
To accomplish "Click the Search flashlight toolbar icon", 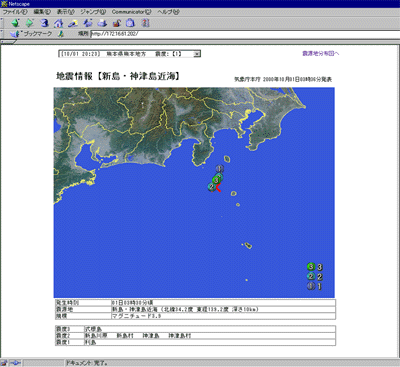I will tap(73, 23).
